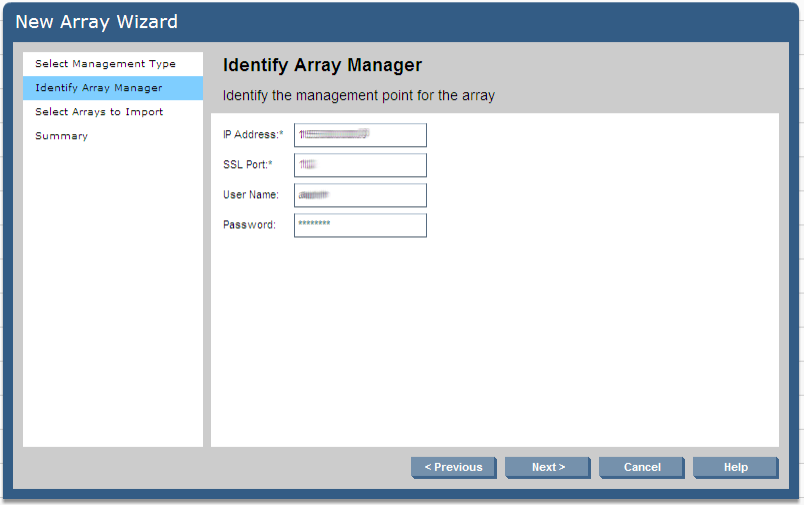Focus the User Name input field

360,195
